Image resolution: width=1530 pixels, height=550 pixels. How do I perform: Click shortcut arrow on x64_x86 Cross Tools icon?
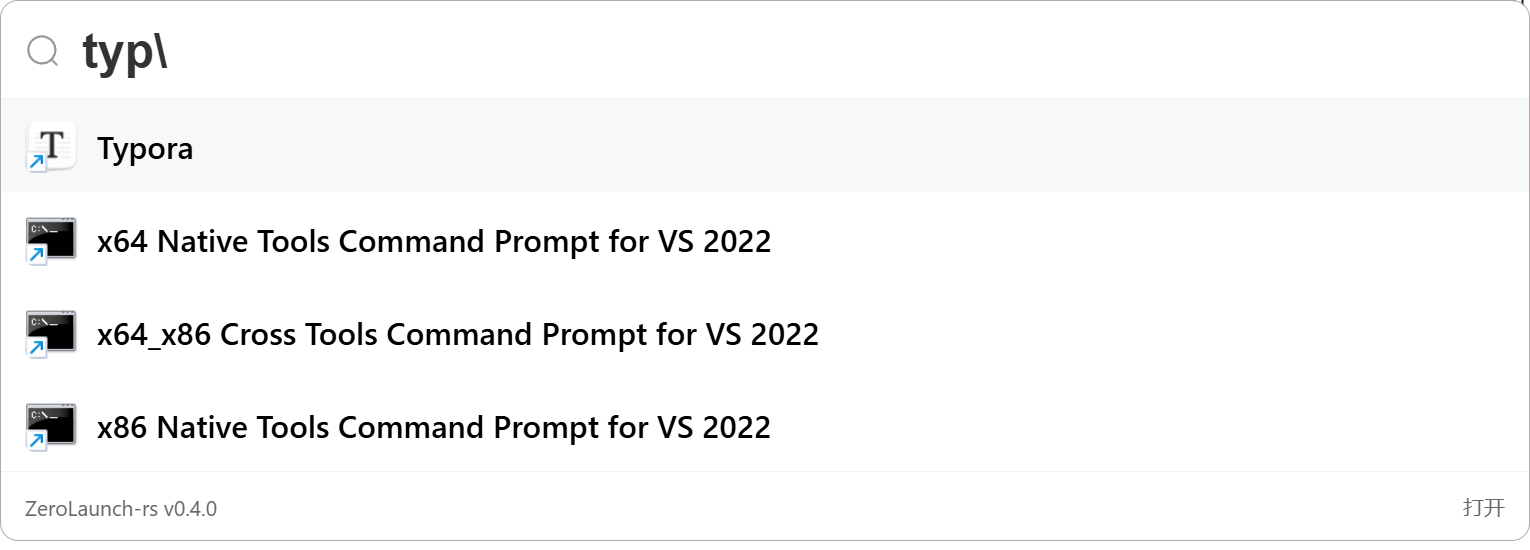36,348
